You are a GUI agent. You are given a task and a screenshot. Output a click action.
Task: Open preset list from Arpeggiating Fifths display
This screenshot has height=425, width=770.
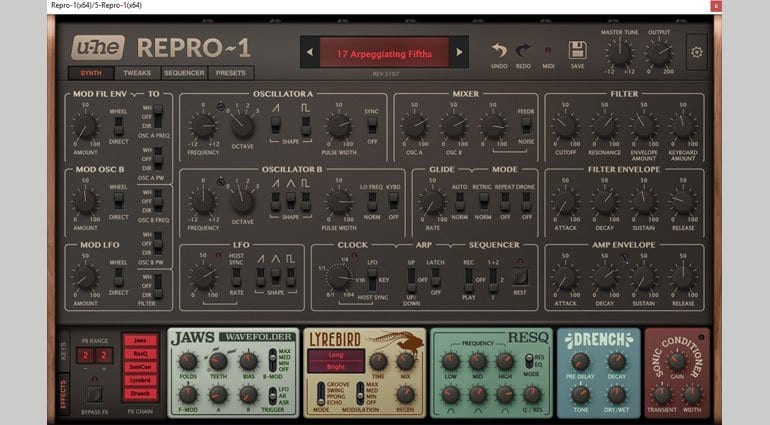click(384, 53)
